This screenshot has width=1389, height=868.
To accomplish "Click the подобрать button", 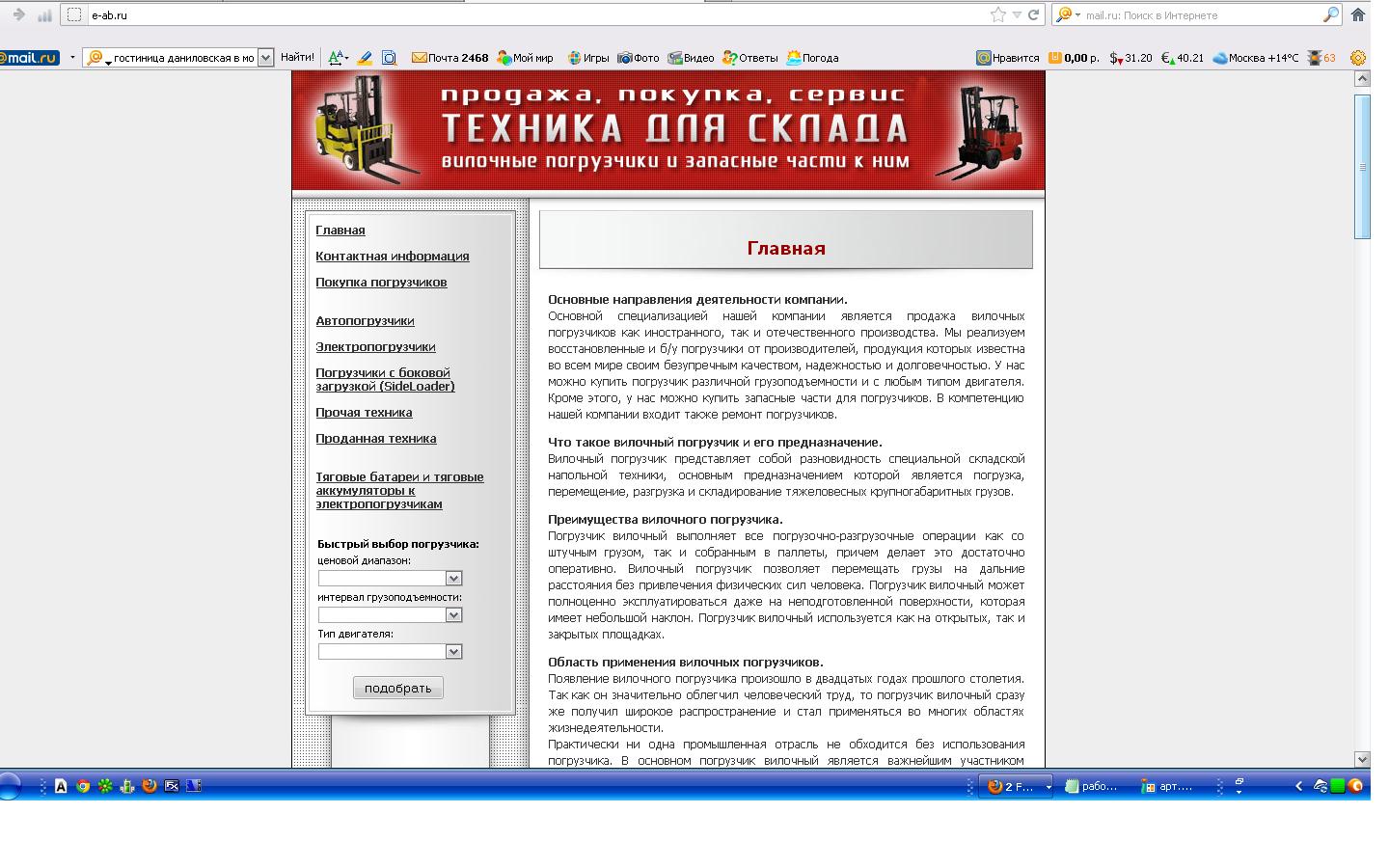I will click(x=398, y=688).
